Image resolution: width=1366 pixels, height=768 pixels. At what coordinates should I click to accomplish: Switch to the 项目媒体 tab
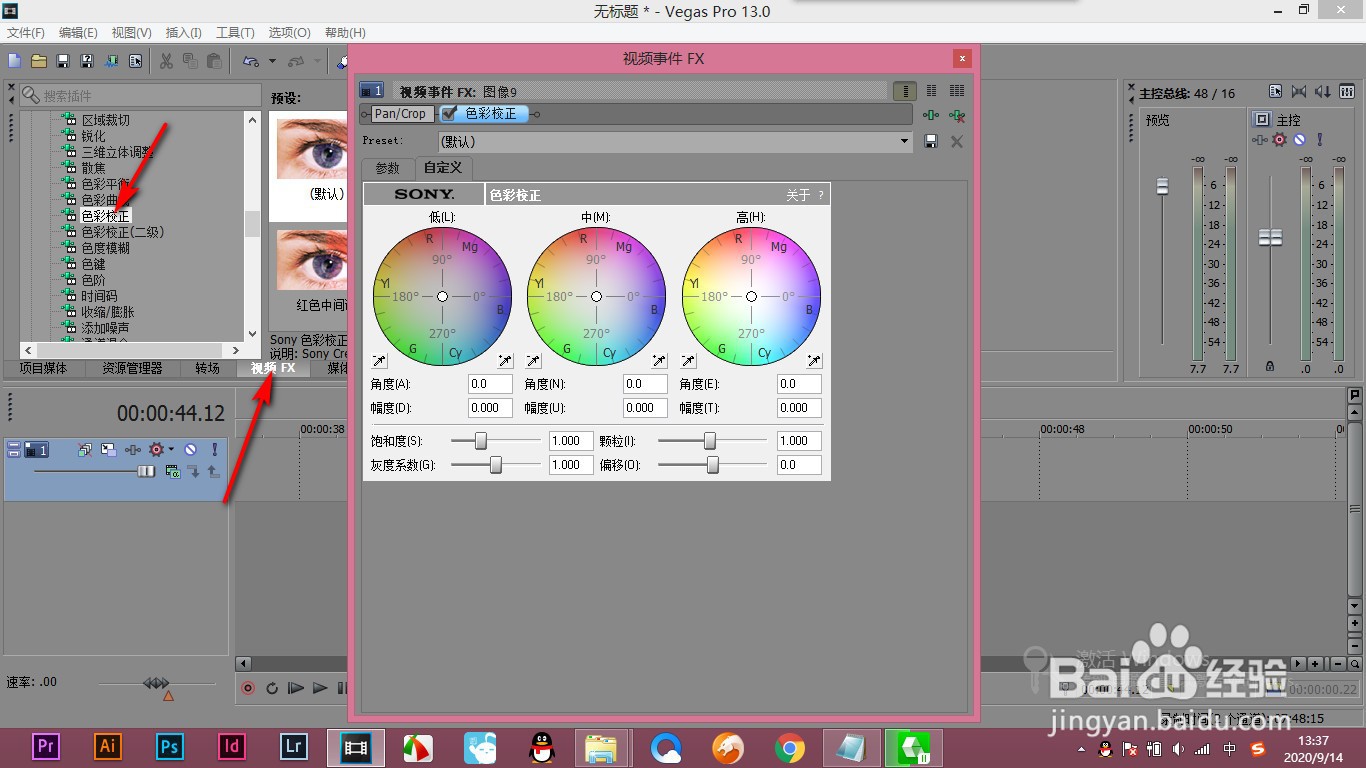click(43, 368)
